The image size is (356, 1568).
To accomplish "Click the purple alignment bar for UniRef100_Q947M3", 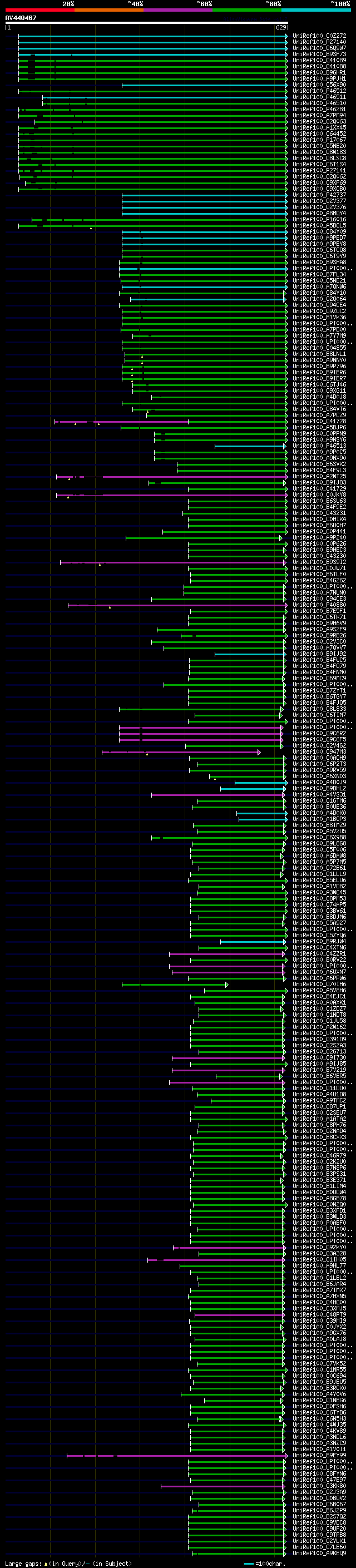I will coord(181,752).
